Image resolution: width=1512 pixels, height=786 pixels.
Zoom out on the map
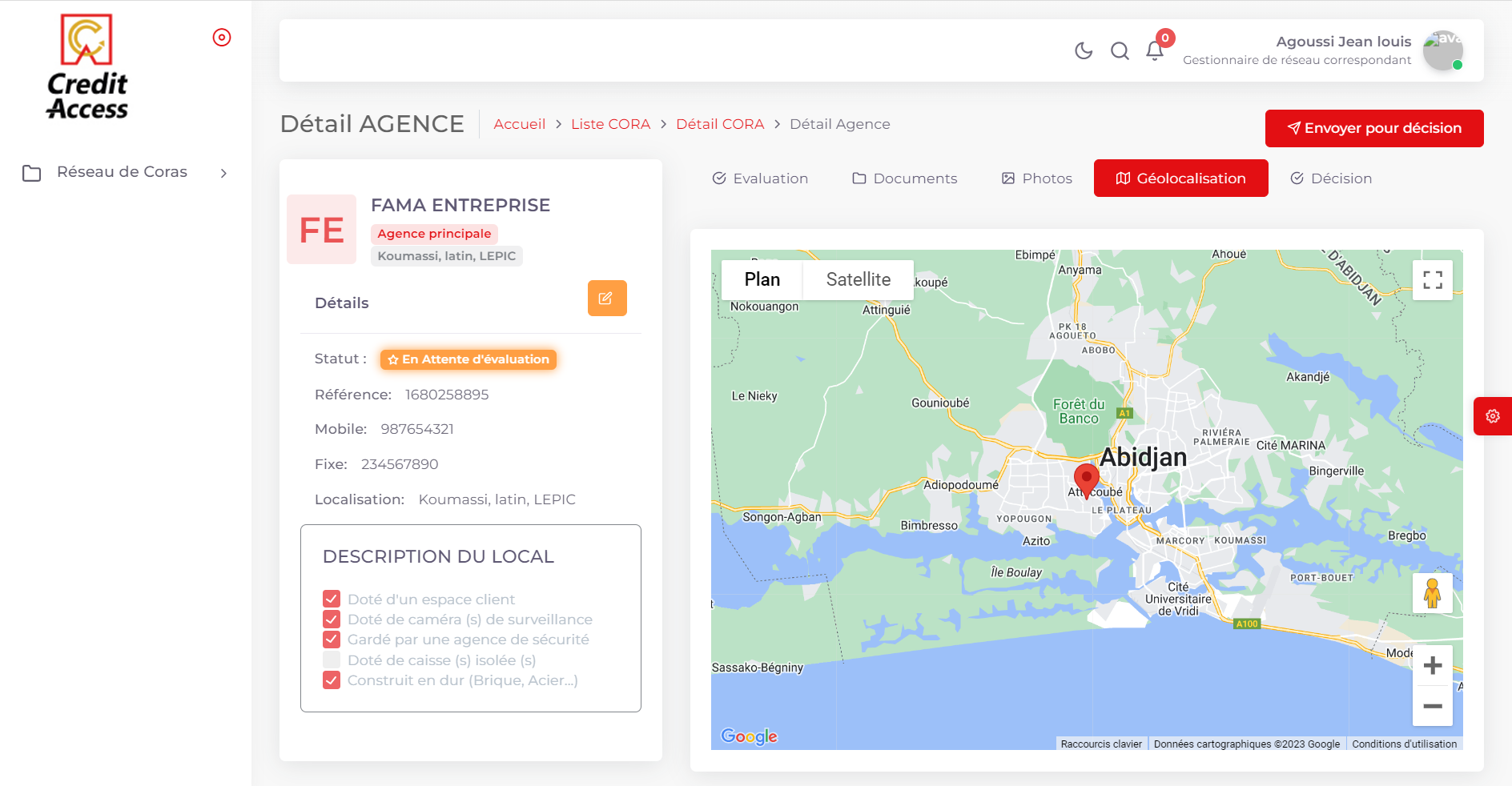coord(1432,706)
